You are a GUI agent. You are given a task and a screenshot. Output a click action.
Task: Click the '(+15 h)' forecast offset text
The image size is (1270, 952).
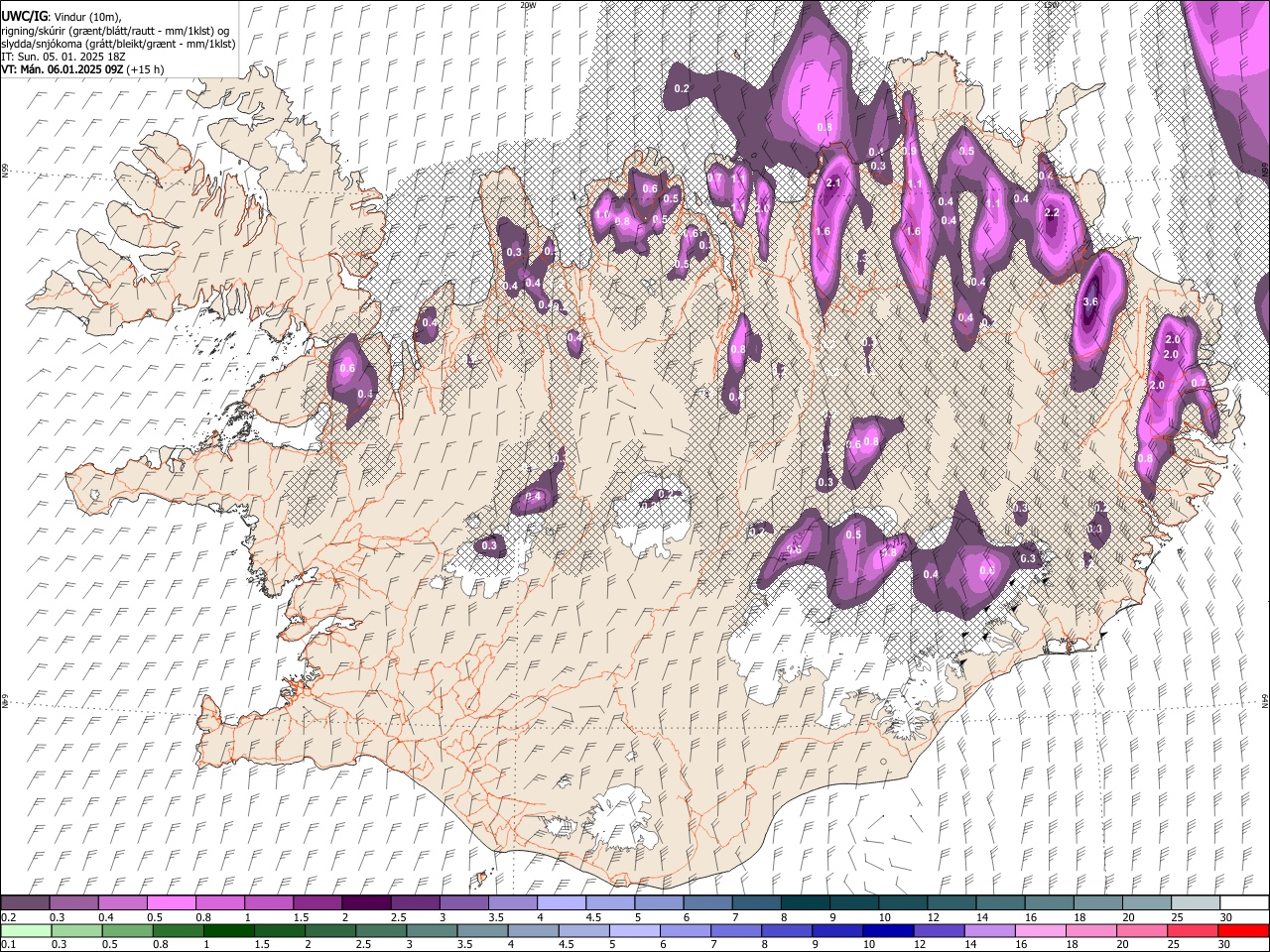[144, 69]
